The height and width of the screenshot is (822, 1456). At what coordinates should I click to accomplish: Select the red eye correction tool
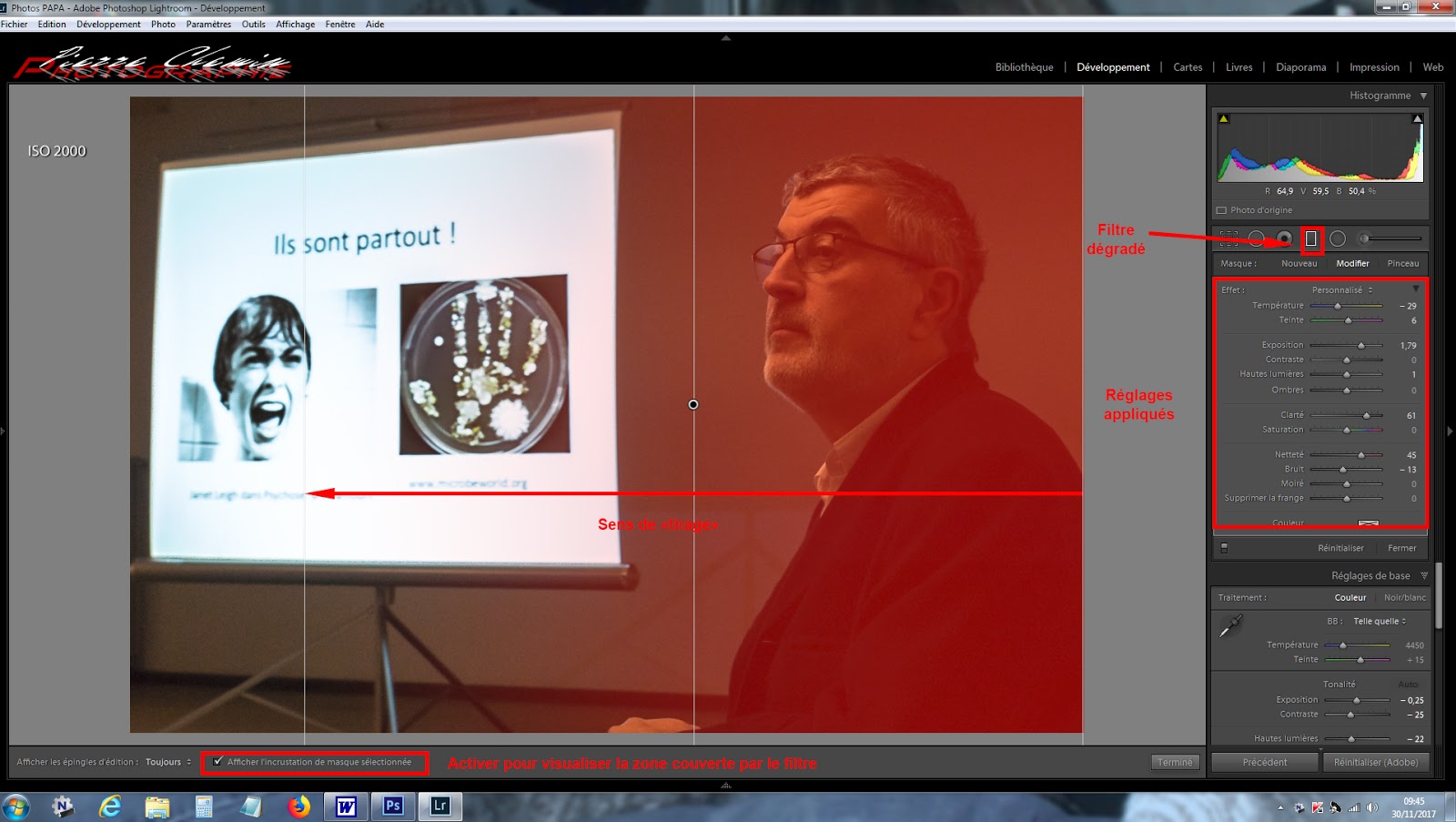1284,238
